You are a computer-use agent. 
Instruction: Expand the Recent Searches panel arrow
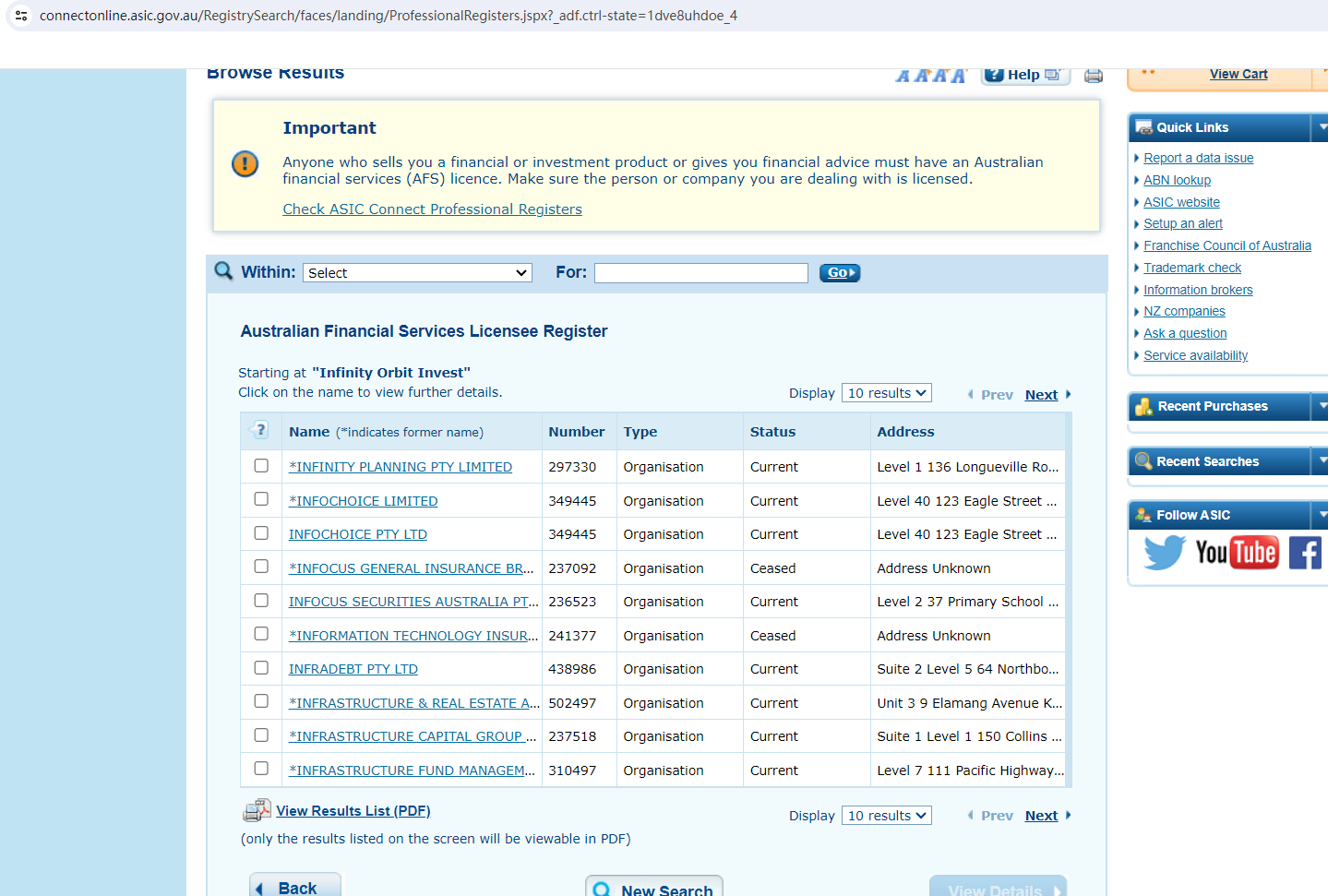(x=1322, y=461)
